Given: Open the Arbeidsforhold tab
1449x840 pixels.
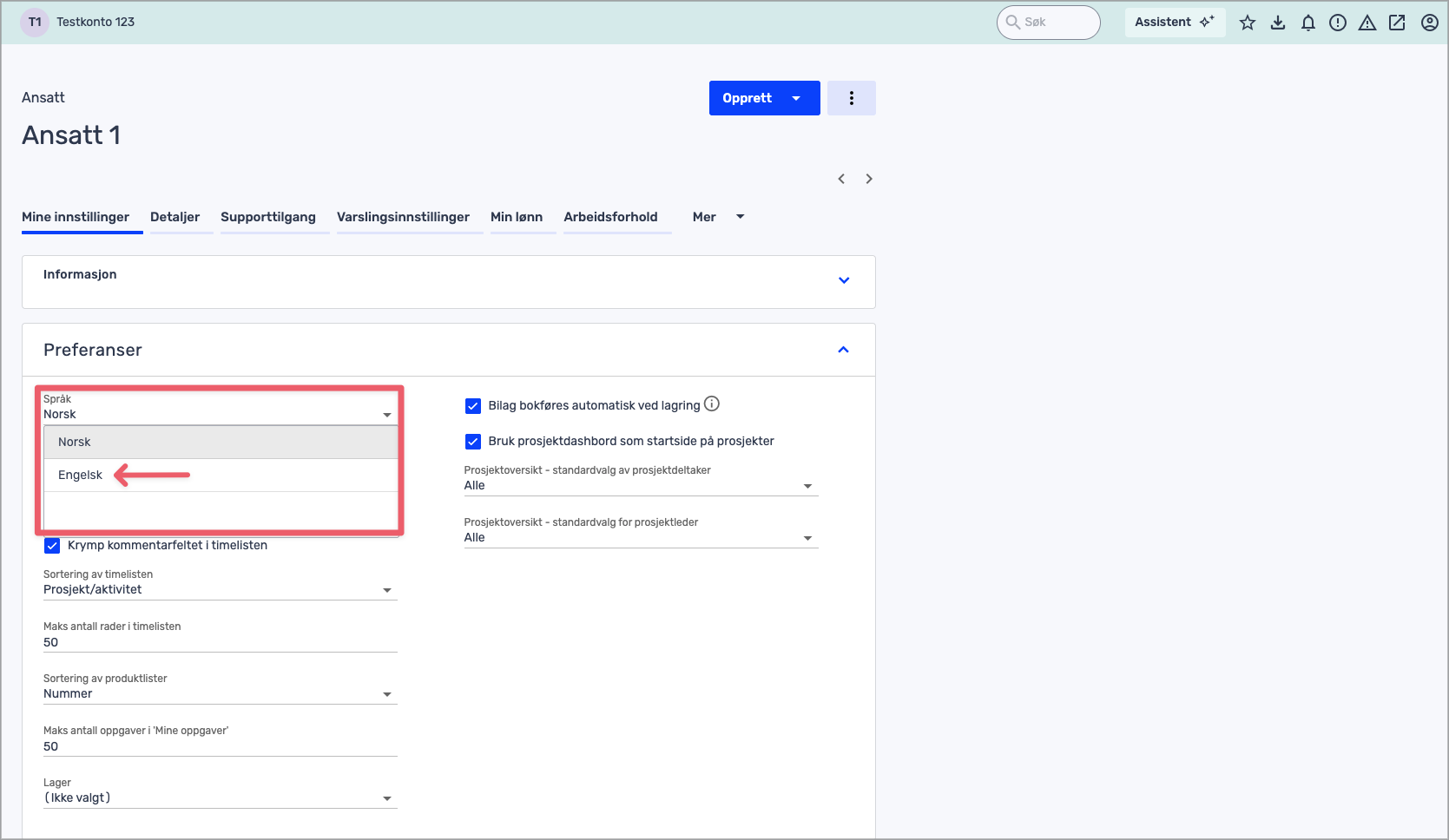Looking at the screenshot, I should (610, 217).
